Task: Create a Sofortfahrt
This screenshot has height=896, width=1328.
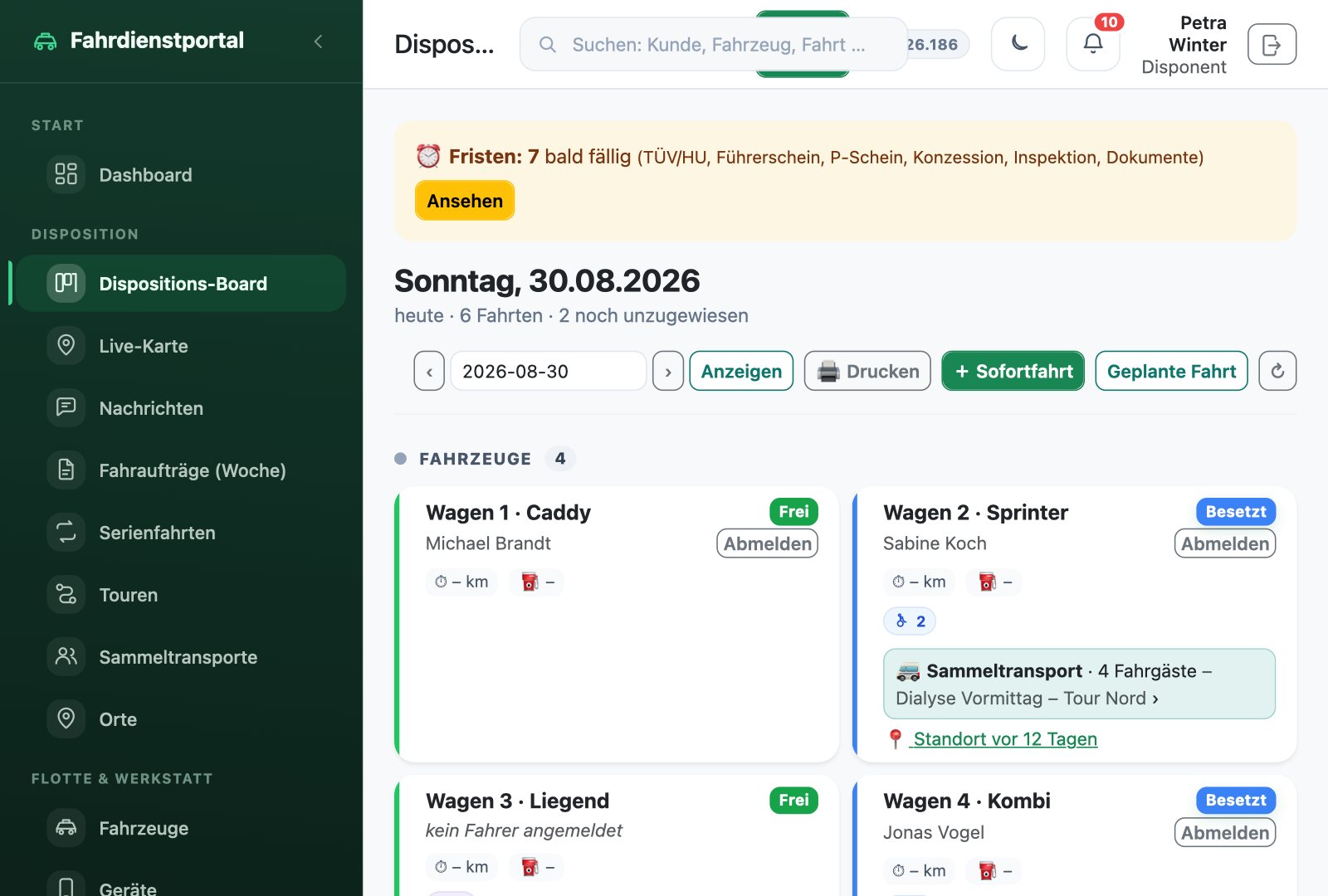Action: point(1013,371)
